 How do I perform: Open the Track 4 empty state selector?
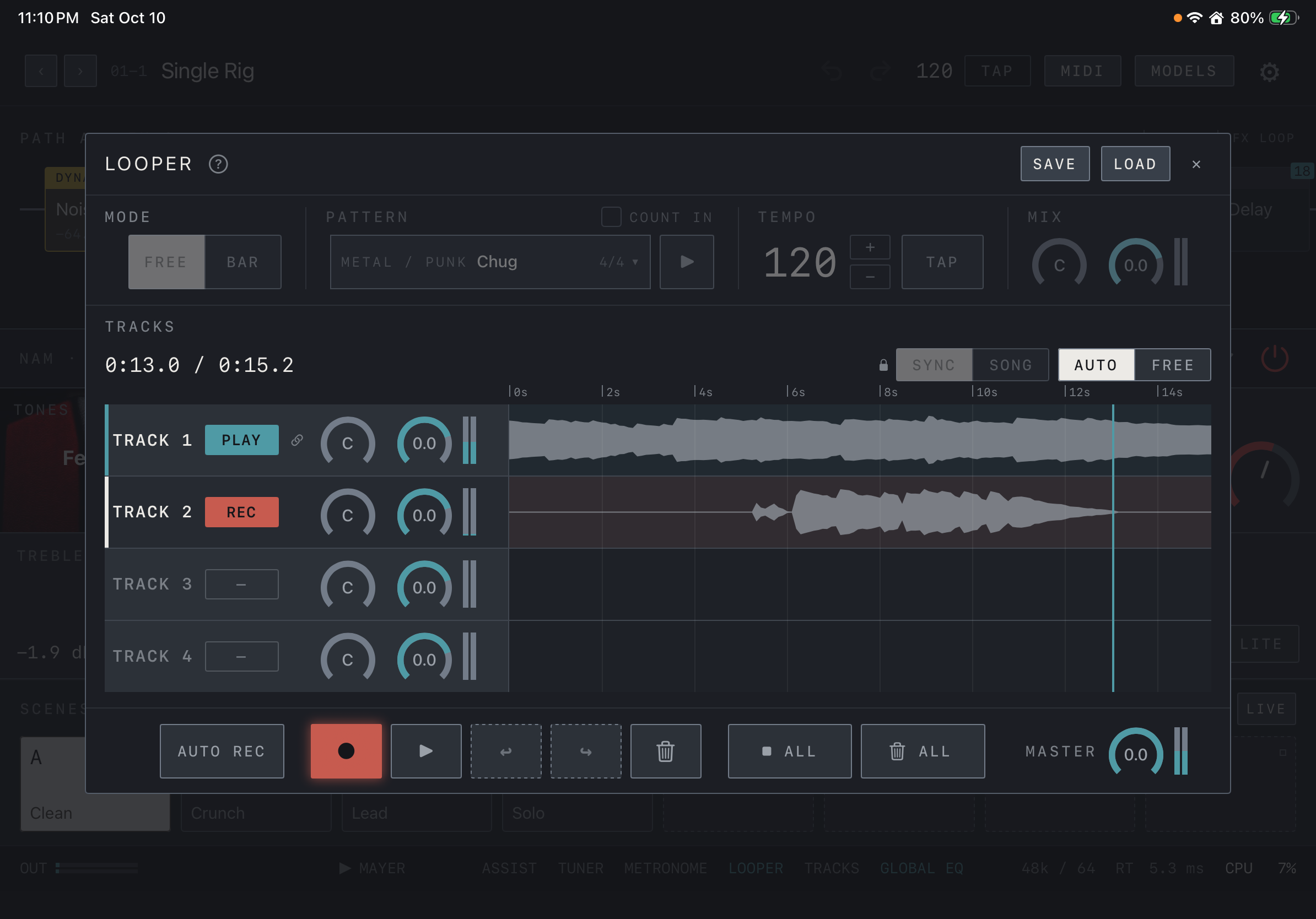tap(241, 657)
